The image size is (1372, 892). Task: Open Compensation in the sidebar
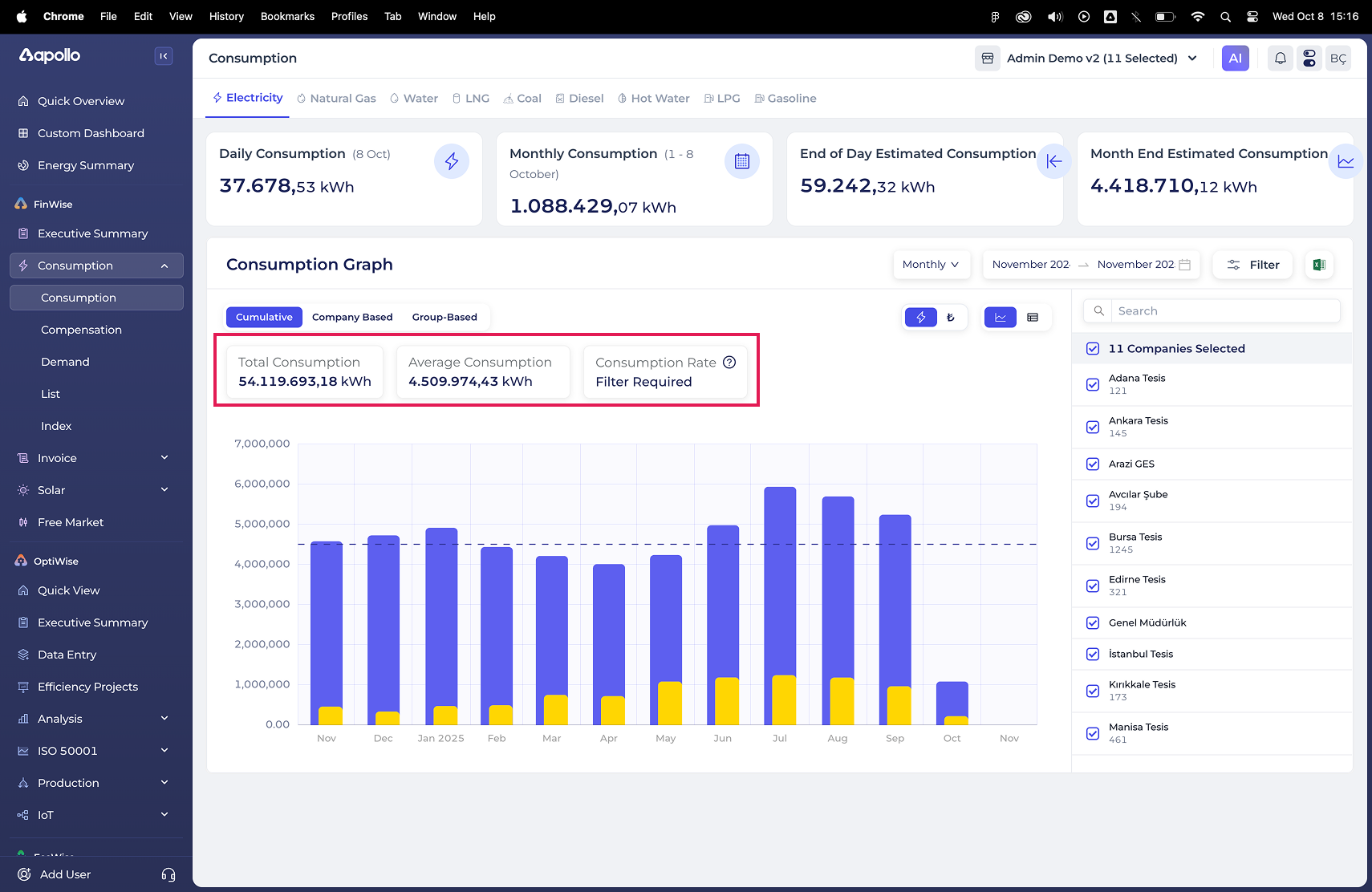(x=81, y=330)
